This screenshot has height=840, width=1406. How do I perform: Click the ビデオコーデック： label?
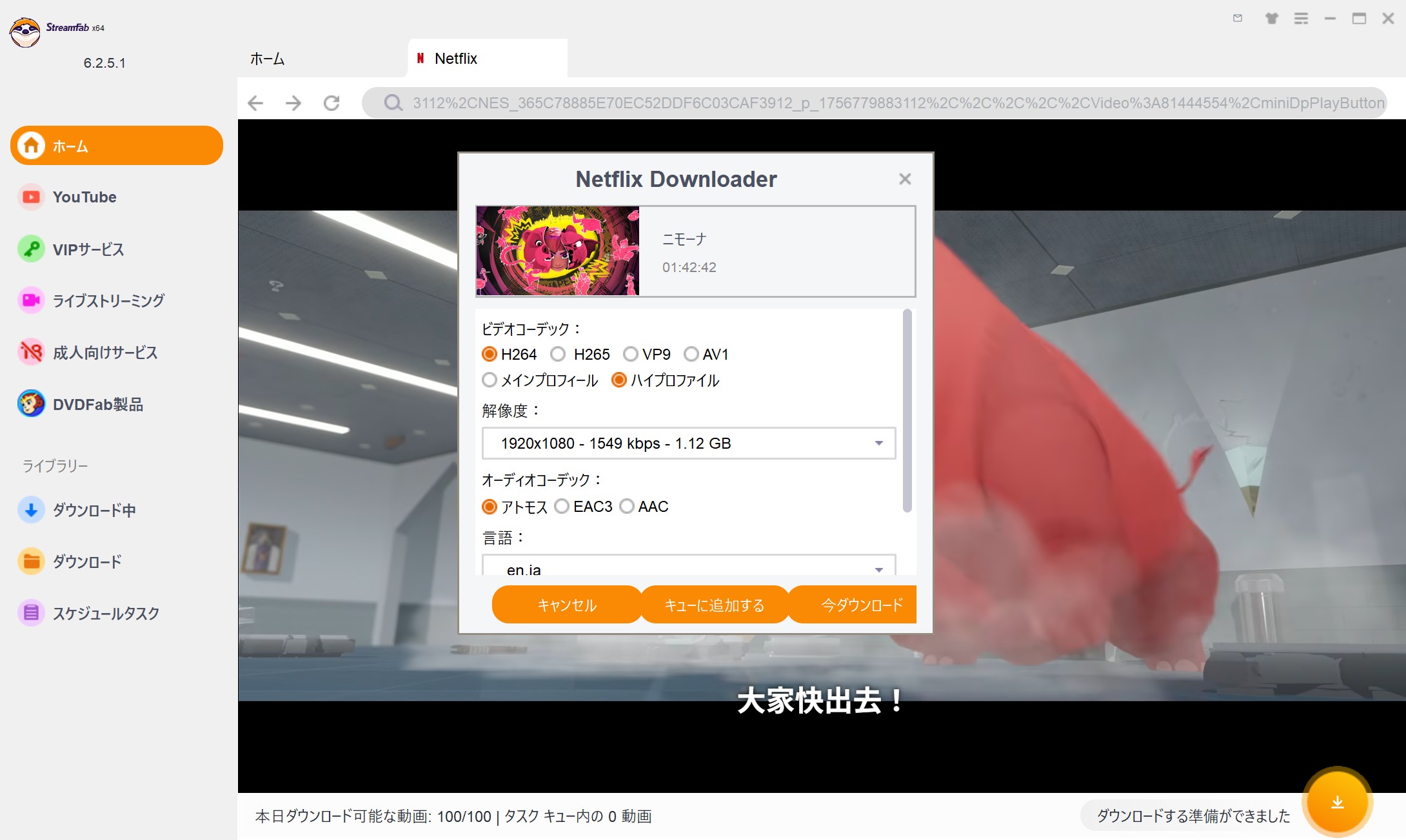tap(532, 329)
